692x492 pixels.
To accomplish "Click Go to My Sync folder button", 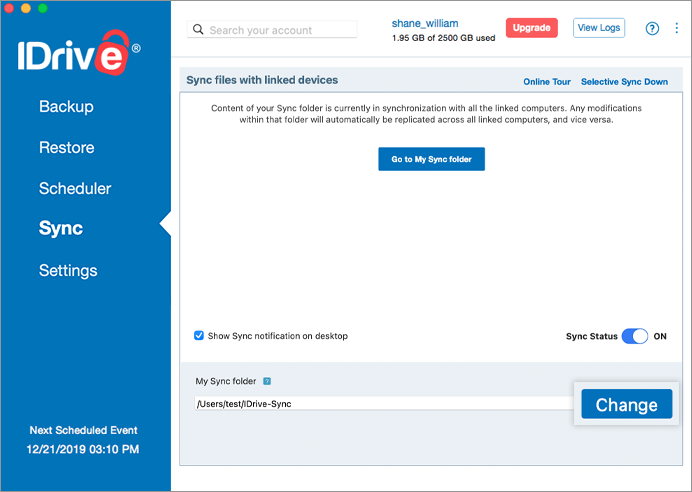I will pyautogui.click(x=432, y=159).
